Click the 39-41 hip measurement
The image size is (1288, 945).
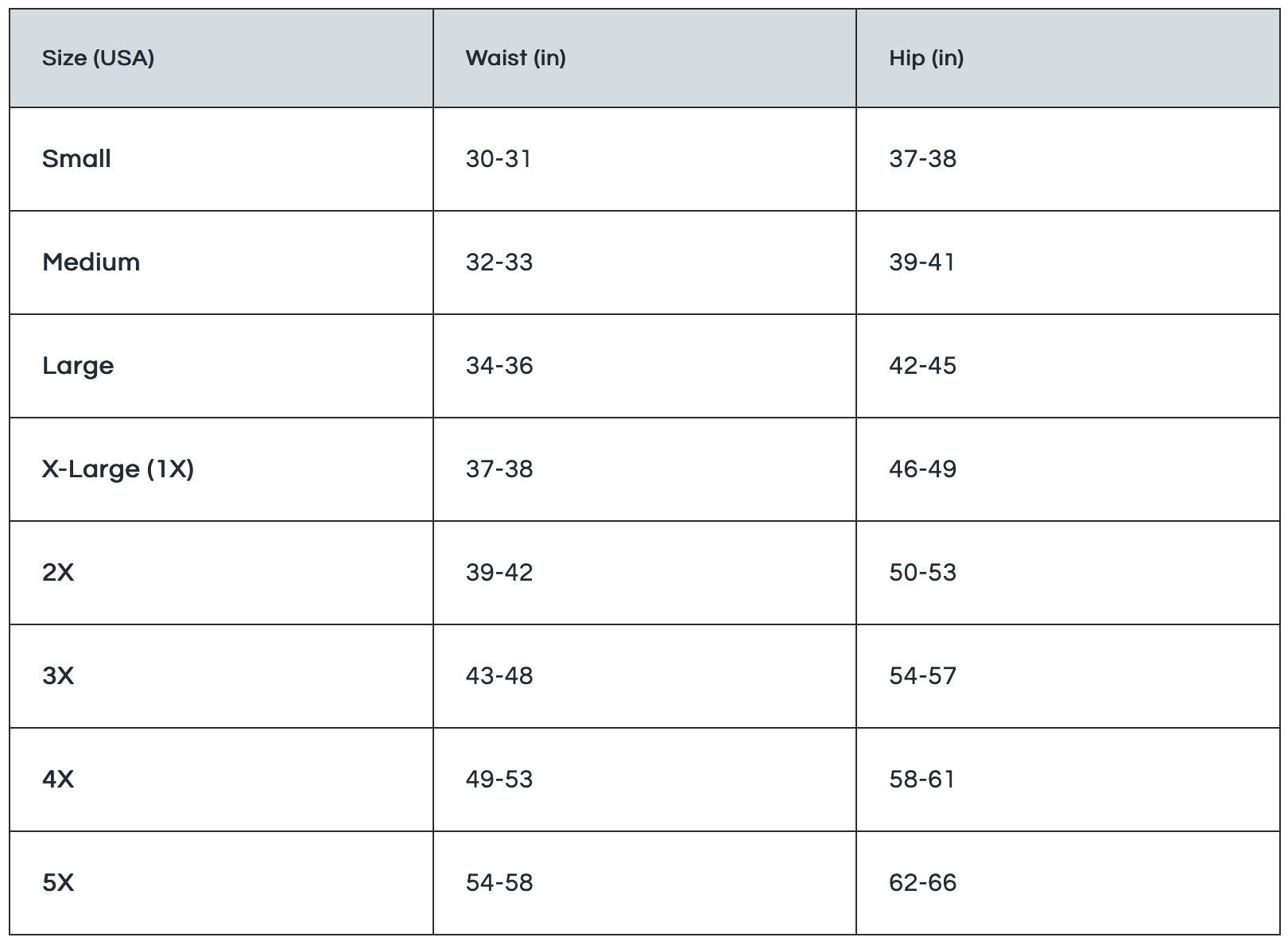(x=922, y=262)
